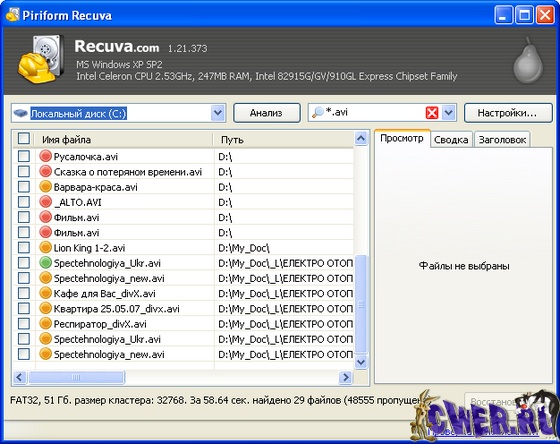The width and height of the screenshot is (560, 444).
Task: Switch to the Просмотр tab
Action: pyautogui.click(x=402, y=139)
